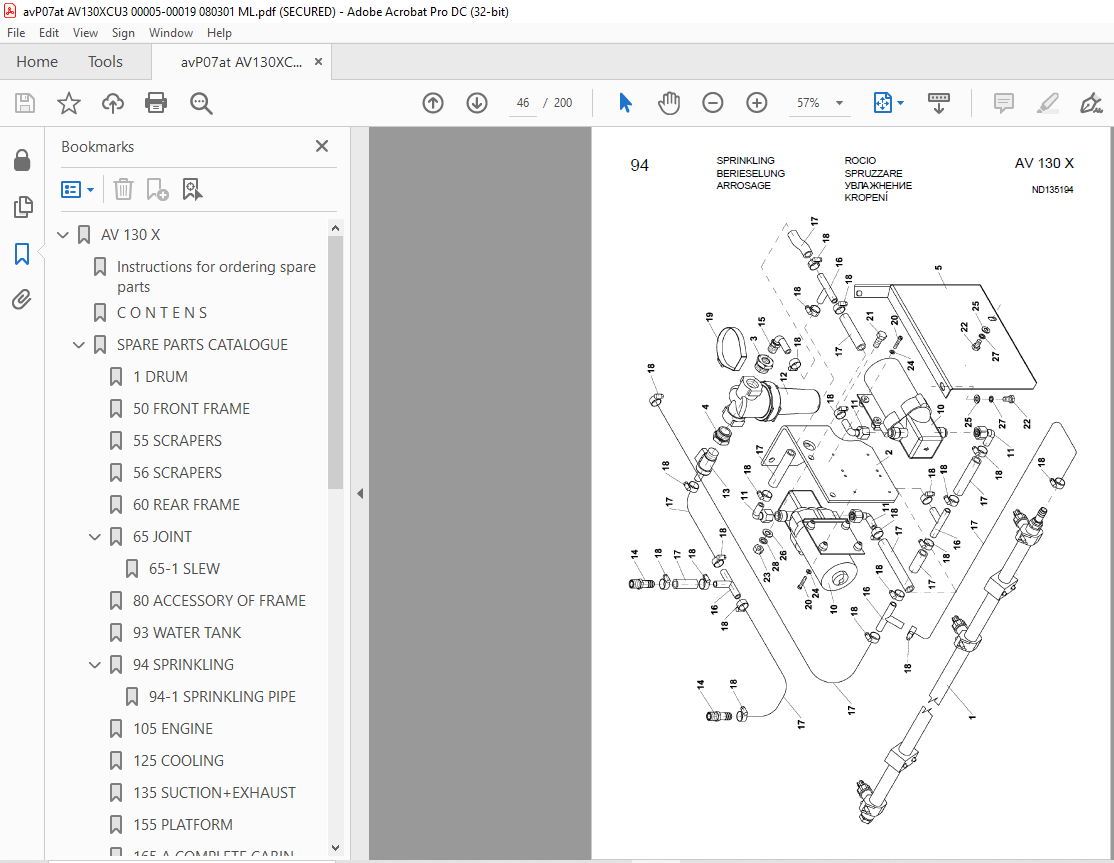The width and height of the screenshot is (1114, 863).
Task: Open attachments paperclip panel
Action: 22,300
